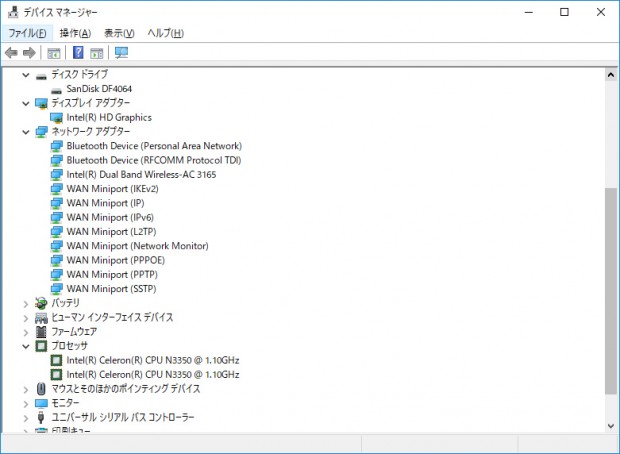Viewport: 620px width, 454px height.
Task: Collapse the ネットワーク アダプター tree node
Action: [26, 132]
